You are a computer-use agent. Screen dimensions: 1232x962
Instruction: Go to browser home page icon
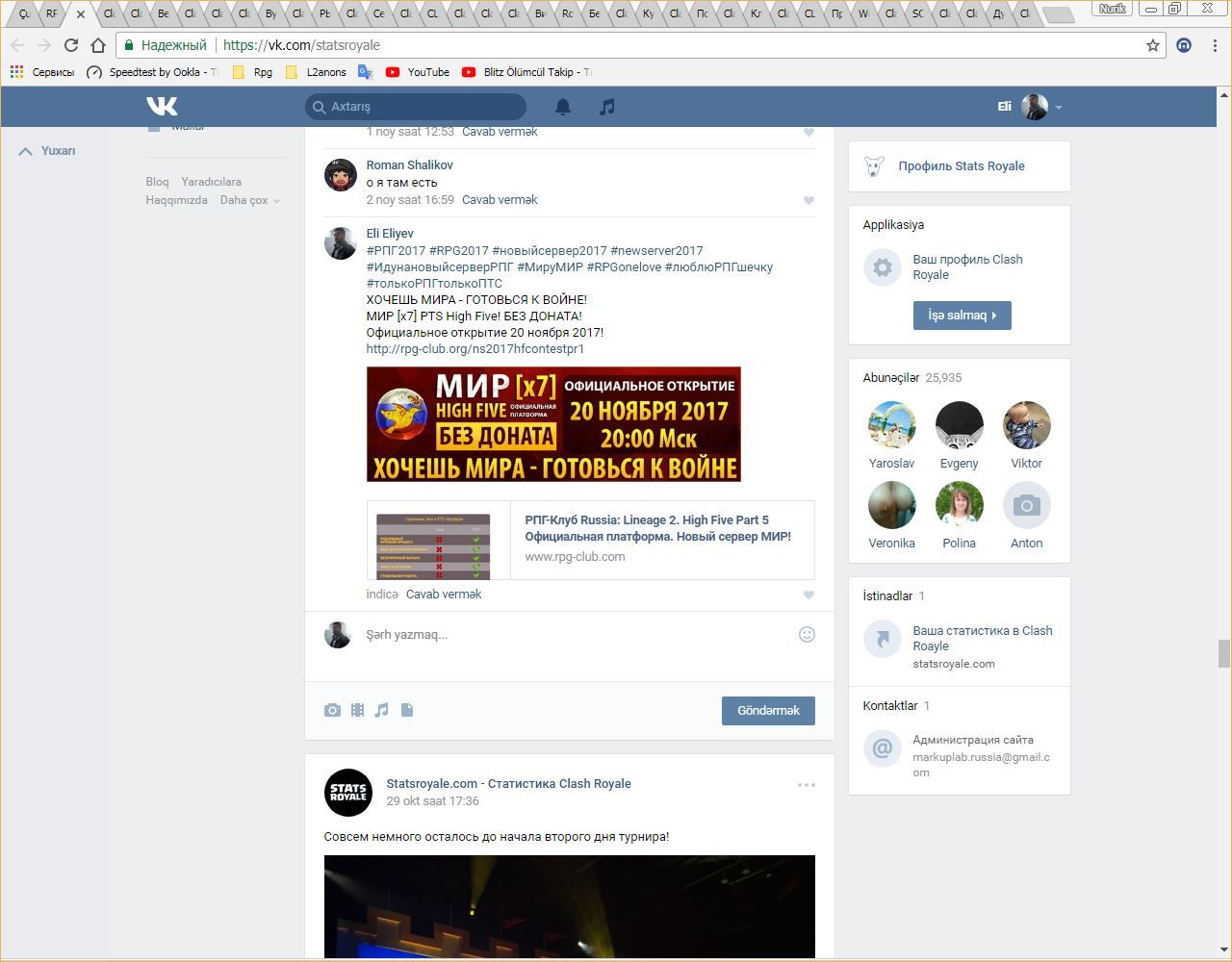[97, 45]
